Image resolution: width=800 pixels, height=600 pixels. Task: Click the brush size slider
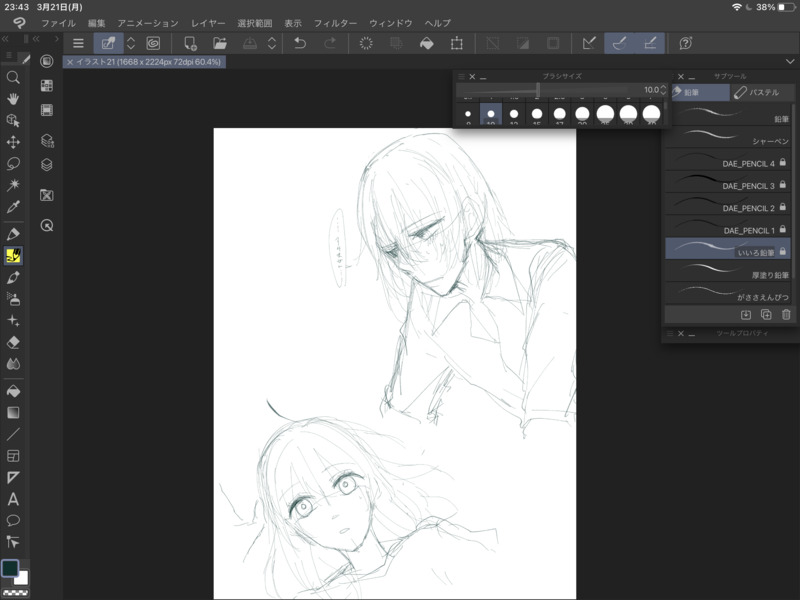tap(538, 90)
